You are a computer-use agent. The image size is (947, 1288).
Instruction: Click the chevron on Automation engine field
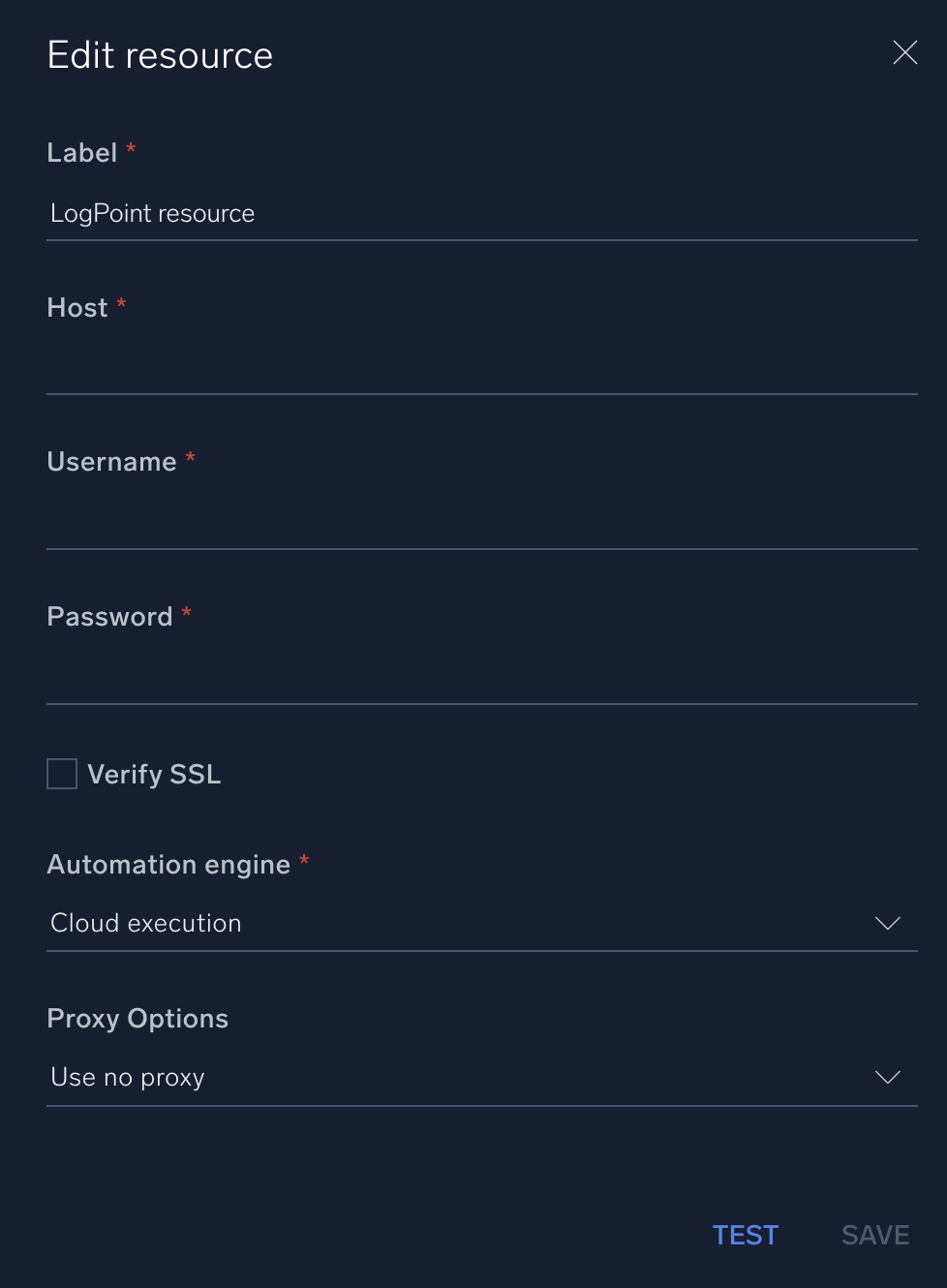click(x=887, y=923)
